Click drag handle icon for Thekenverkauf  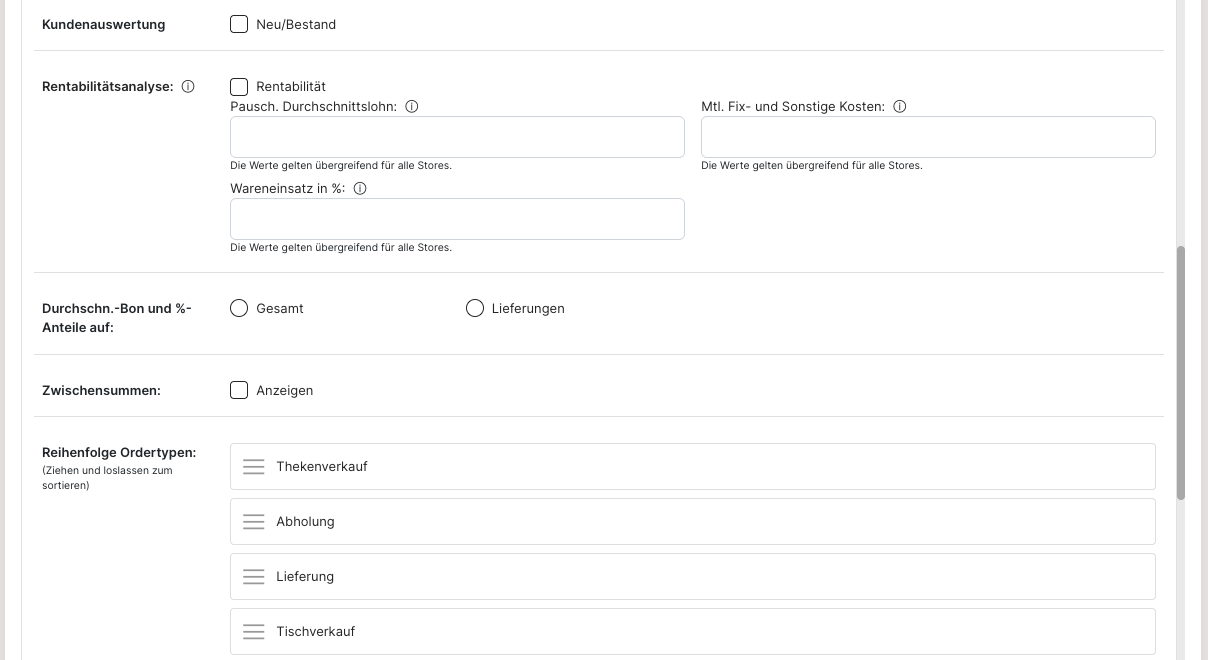(254, 467)
